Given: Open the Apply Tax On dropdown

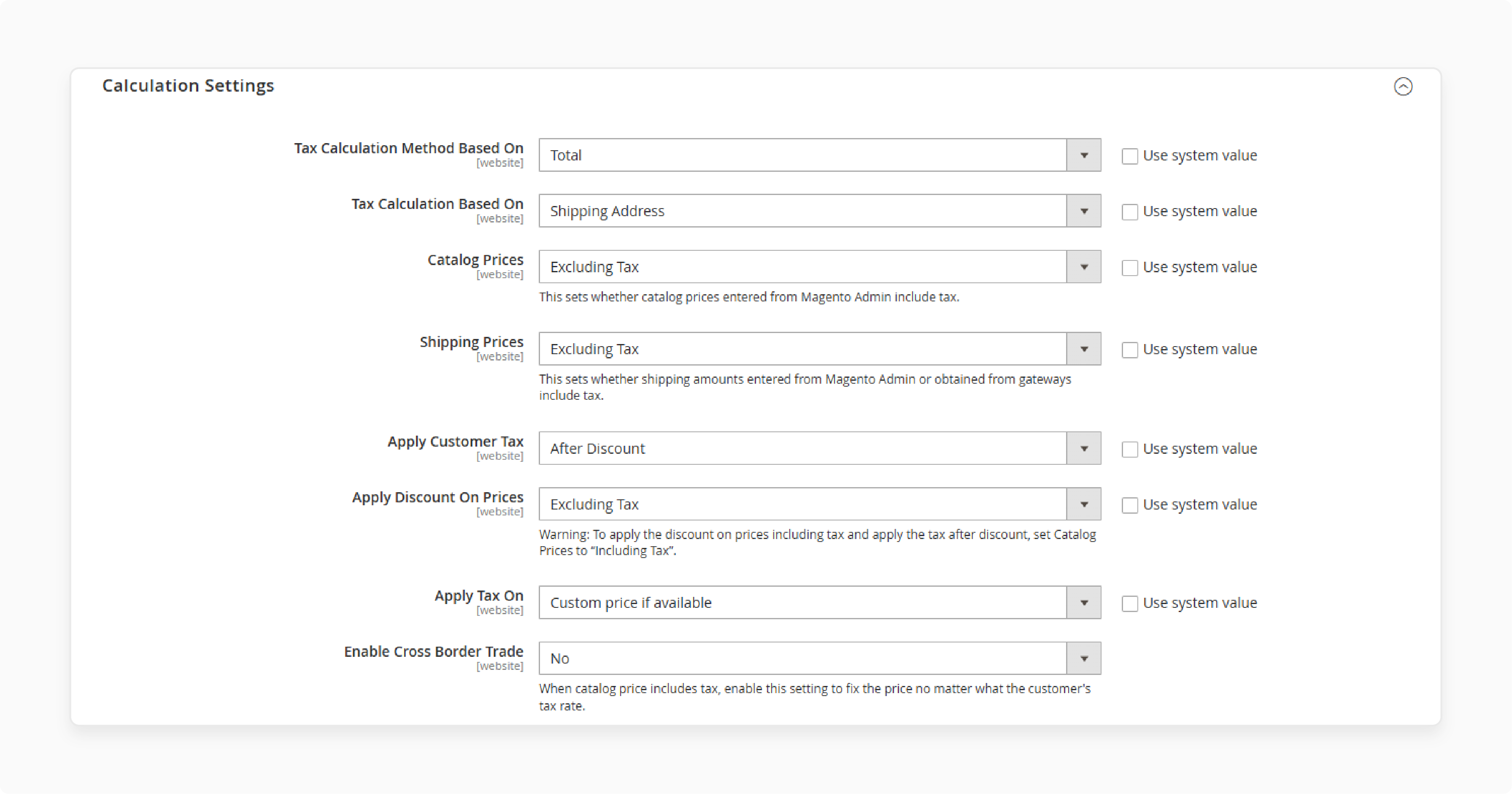Looking at the screenshot, I should click(x=819, y=602).
